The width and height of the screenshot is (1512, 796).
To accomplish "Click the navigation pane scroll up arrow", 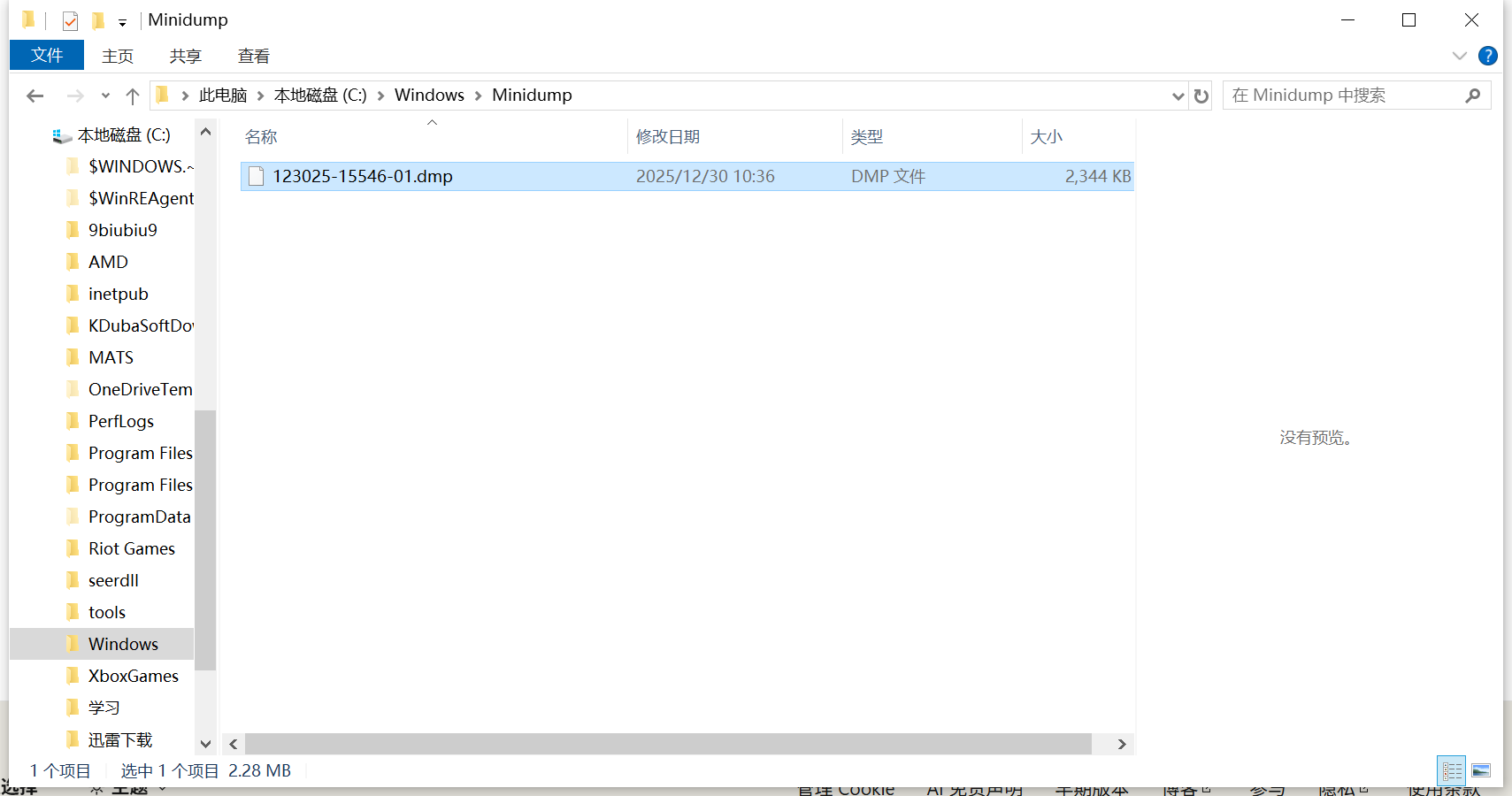I will pos(205,132).
